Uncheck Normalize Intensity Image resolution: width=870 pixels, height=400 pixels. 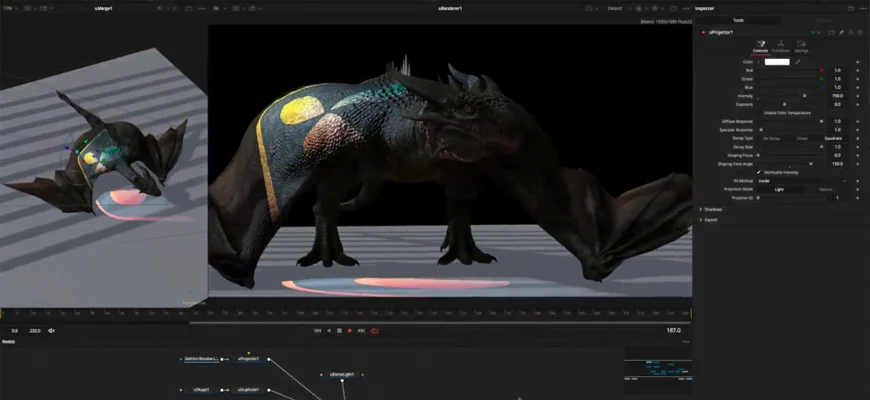[758, 173]
